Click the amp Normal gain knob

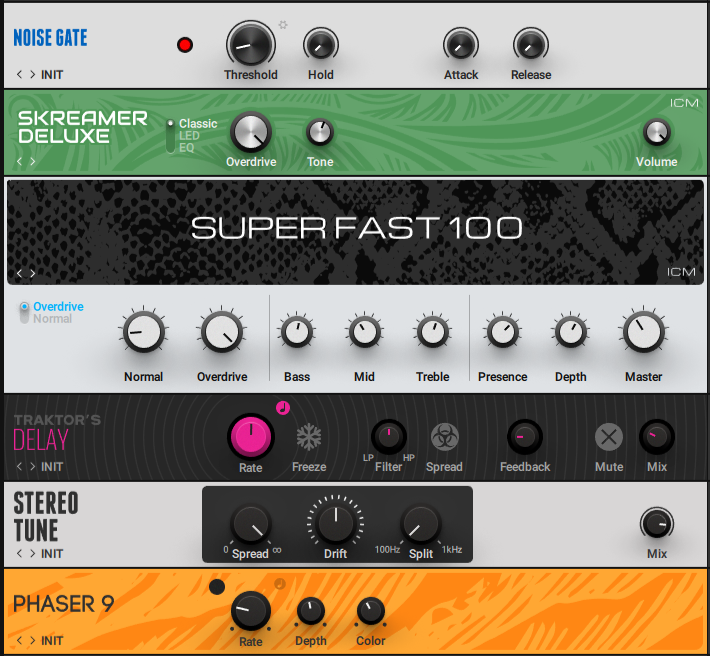144,332
